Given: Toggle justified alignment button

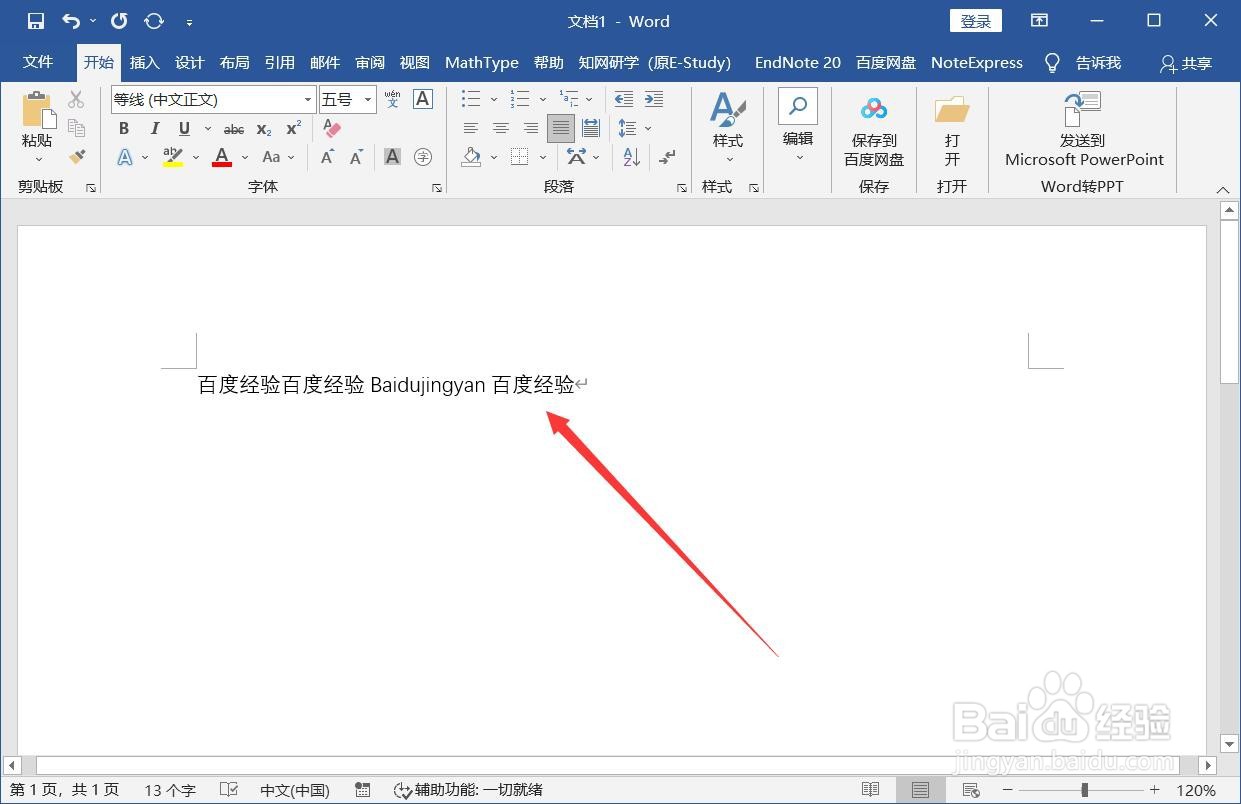Looking at the screenshot, I should tap(561, 128).
